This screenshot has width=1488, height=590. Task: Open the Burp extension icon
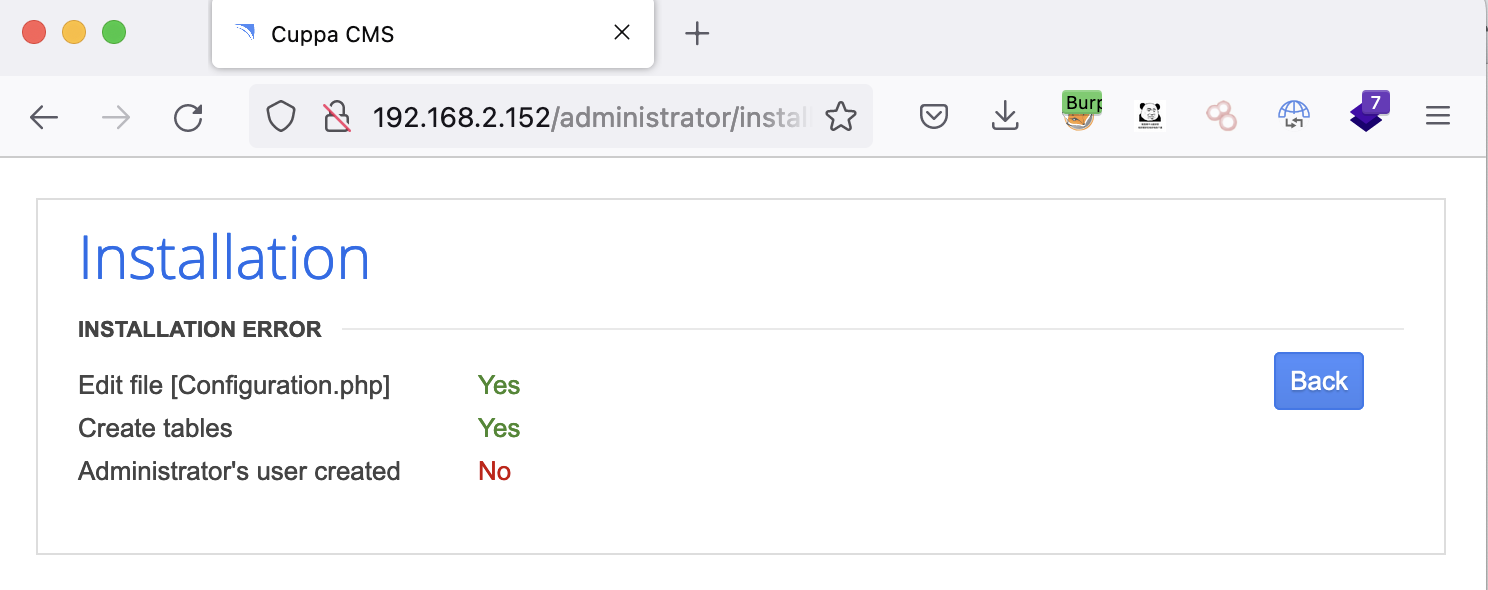(x=1079, y=114)
